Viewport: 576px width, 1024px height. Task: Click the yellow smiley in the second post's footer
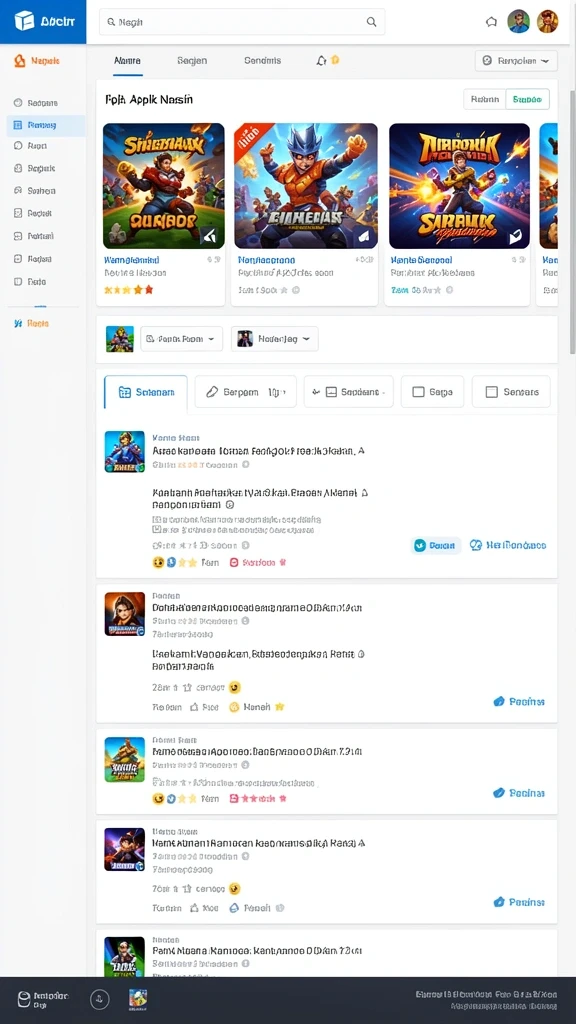(234, 707)
